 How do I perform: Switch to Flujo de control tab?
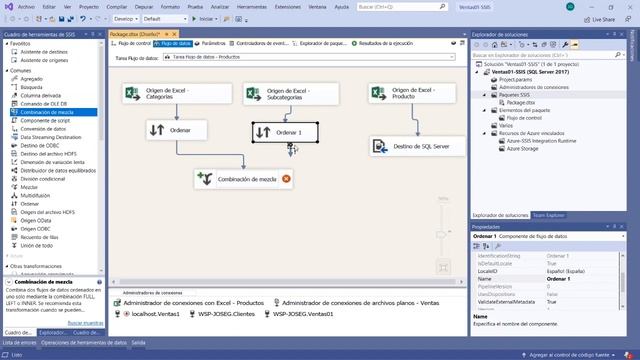tap(131, 43)
